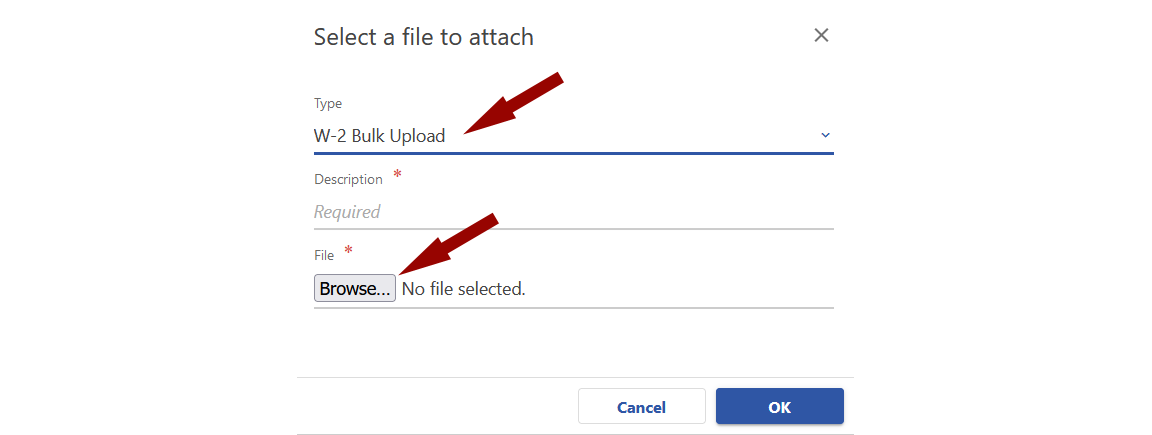
Task: Expand the Type dropdown chevron
Action: point(825,135)
